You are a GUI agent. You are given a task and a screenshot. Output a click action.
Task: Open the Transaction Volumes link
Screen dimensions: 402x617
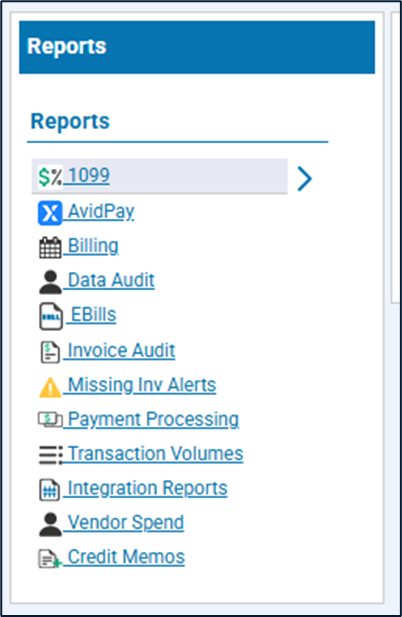(x=156, y=454)
